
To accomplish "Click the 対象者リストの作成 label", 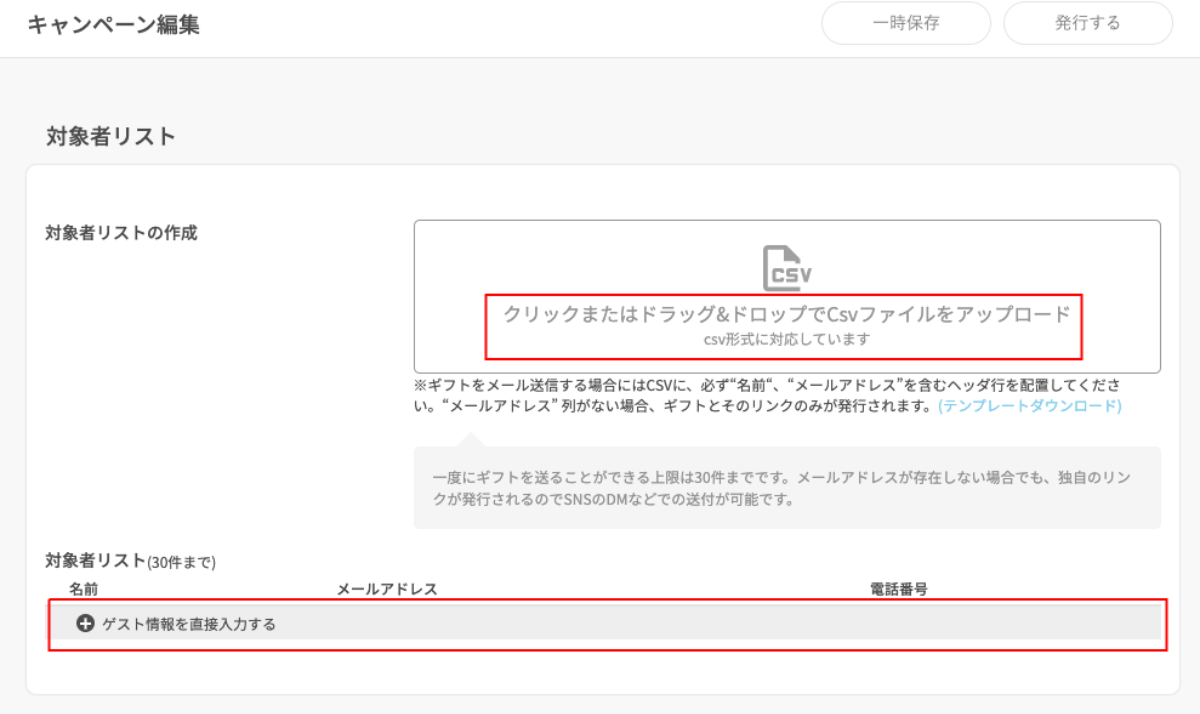I will pyautogui.click(x=121, y=233).
